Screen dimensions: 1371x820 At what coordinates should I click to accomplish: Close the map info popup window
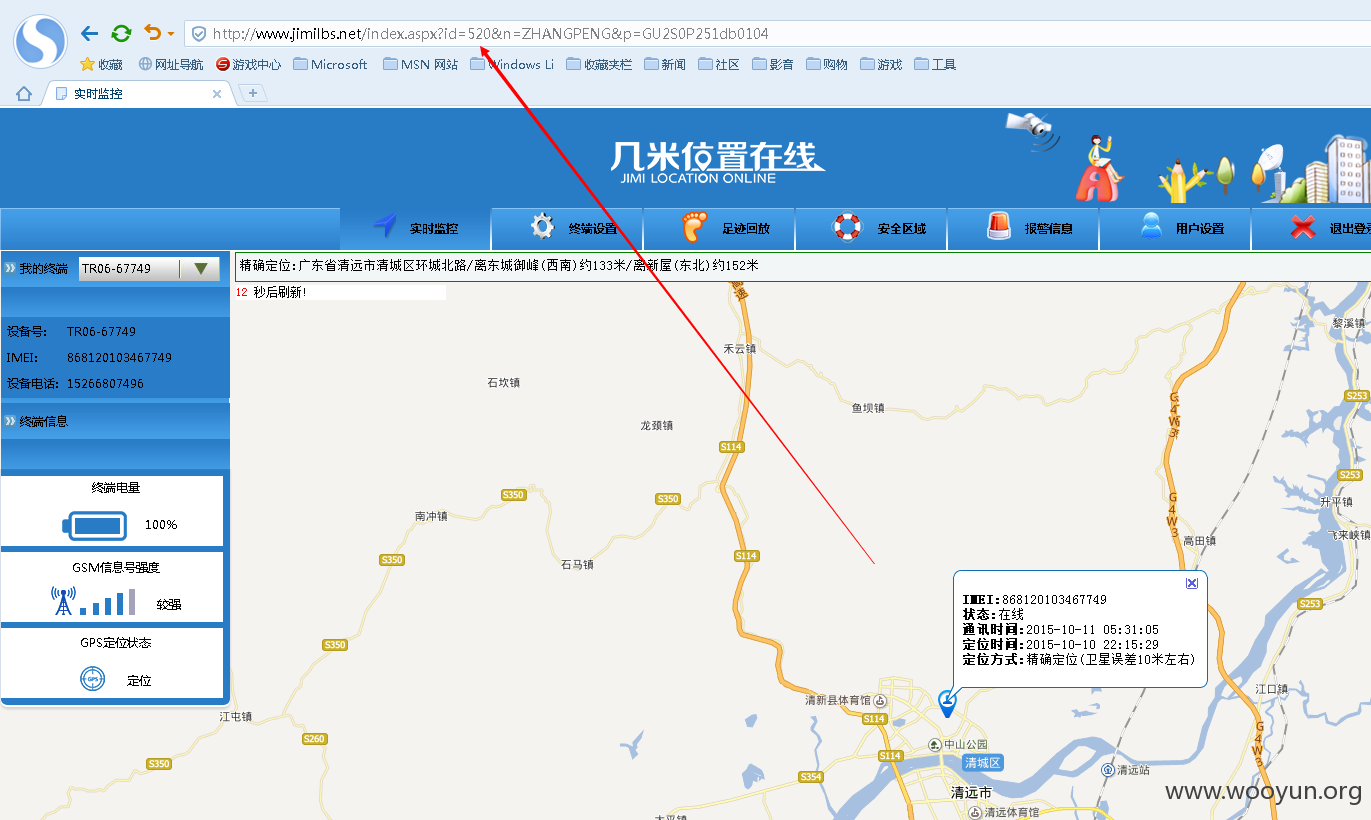click(x=1191, y=583)
